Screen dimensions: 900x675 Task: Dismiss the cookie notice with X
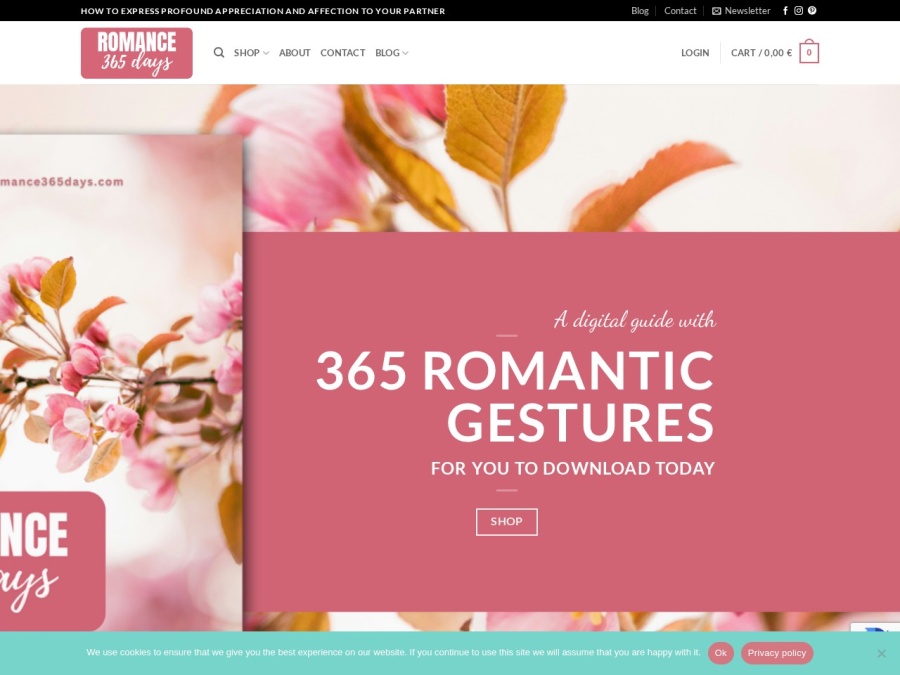click(881, 653)
